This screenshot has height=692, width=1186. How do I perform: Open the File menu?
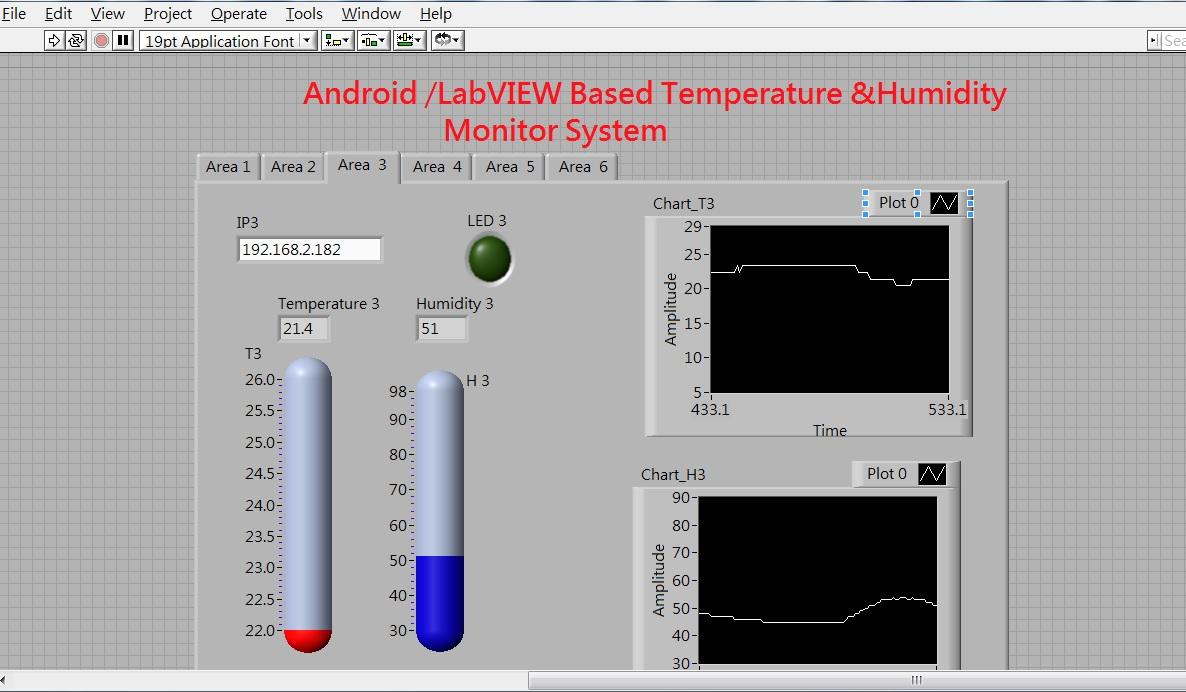click(14, 14)
